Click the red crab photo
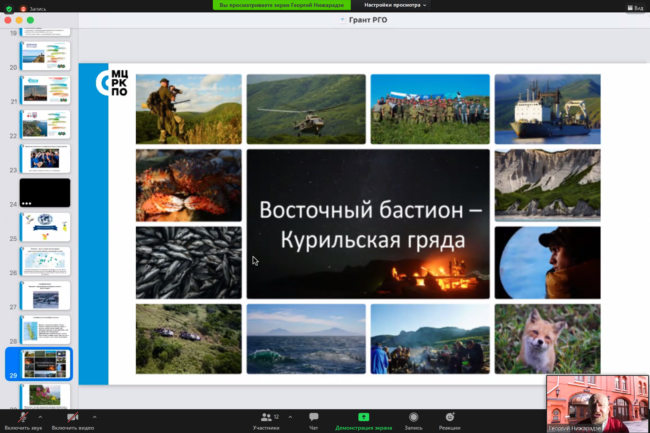 (189, 185)
